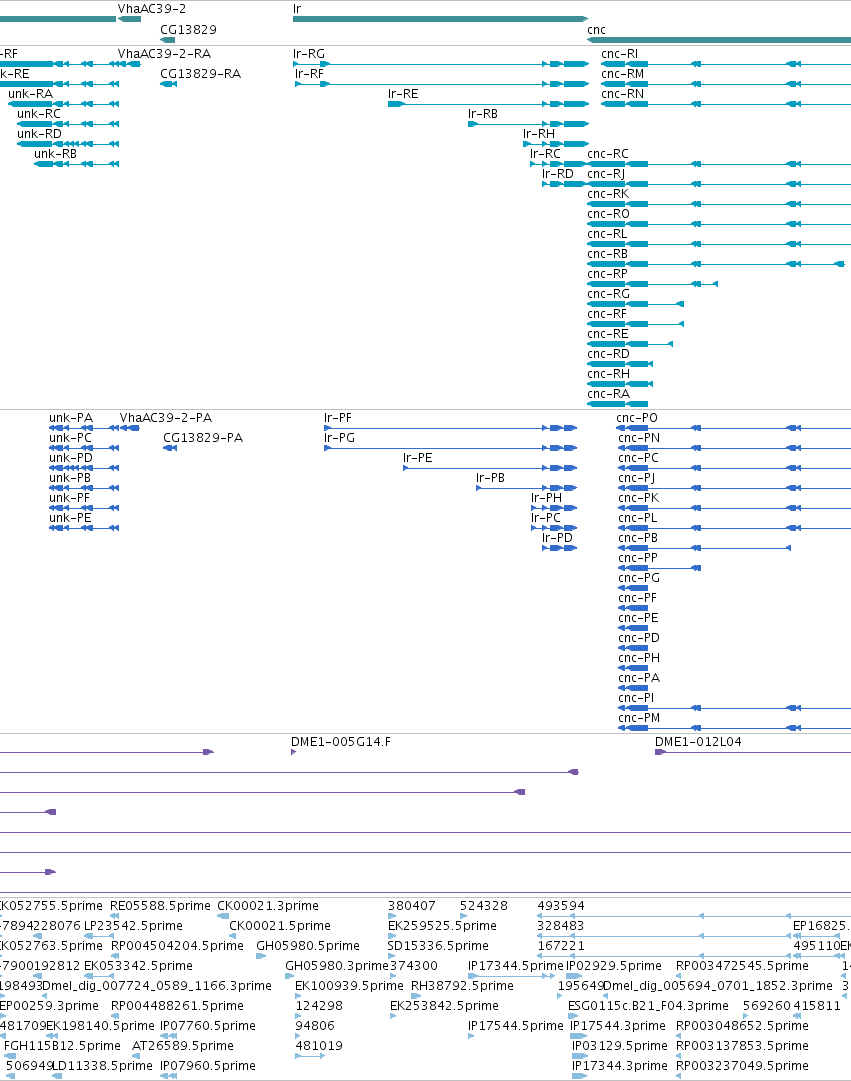Screen dimensions: 851x1081
Task: Select the ESG0115c.B21_F04.3prime EST label
Action: tap(648, 1006)
